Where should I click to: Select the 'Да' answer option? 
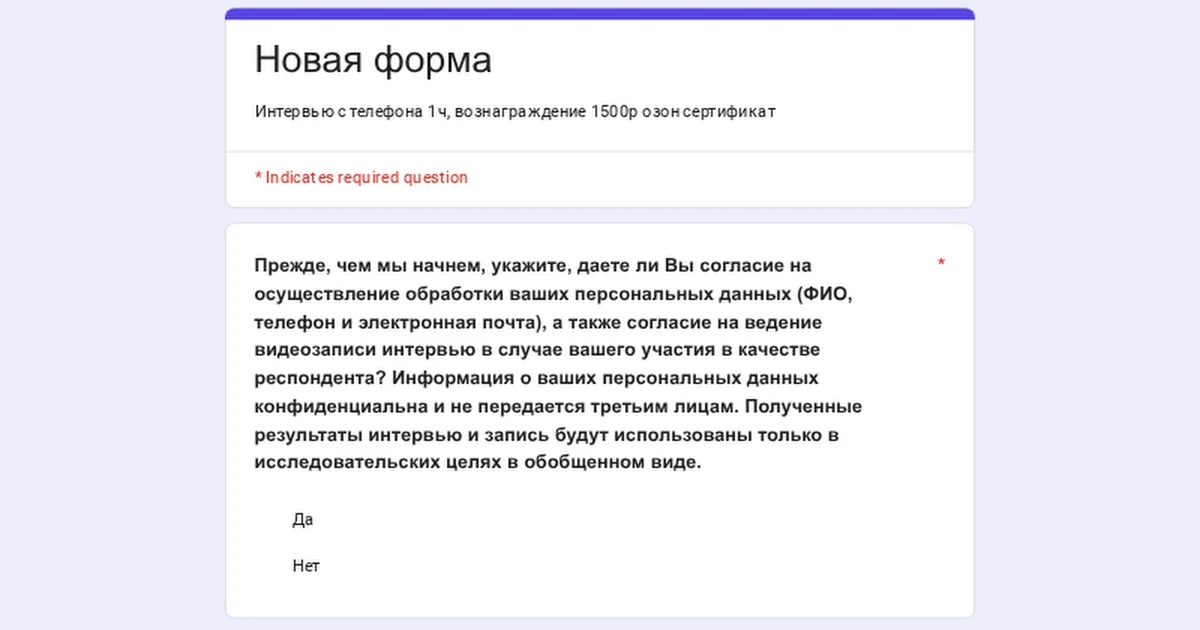pos(302,520)
